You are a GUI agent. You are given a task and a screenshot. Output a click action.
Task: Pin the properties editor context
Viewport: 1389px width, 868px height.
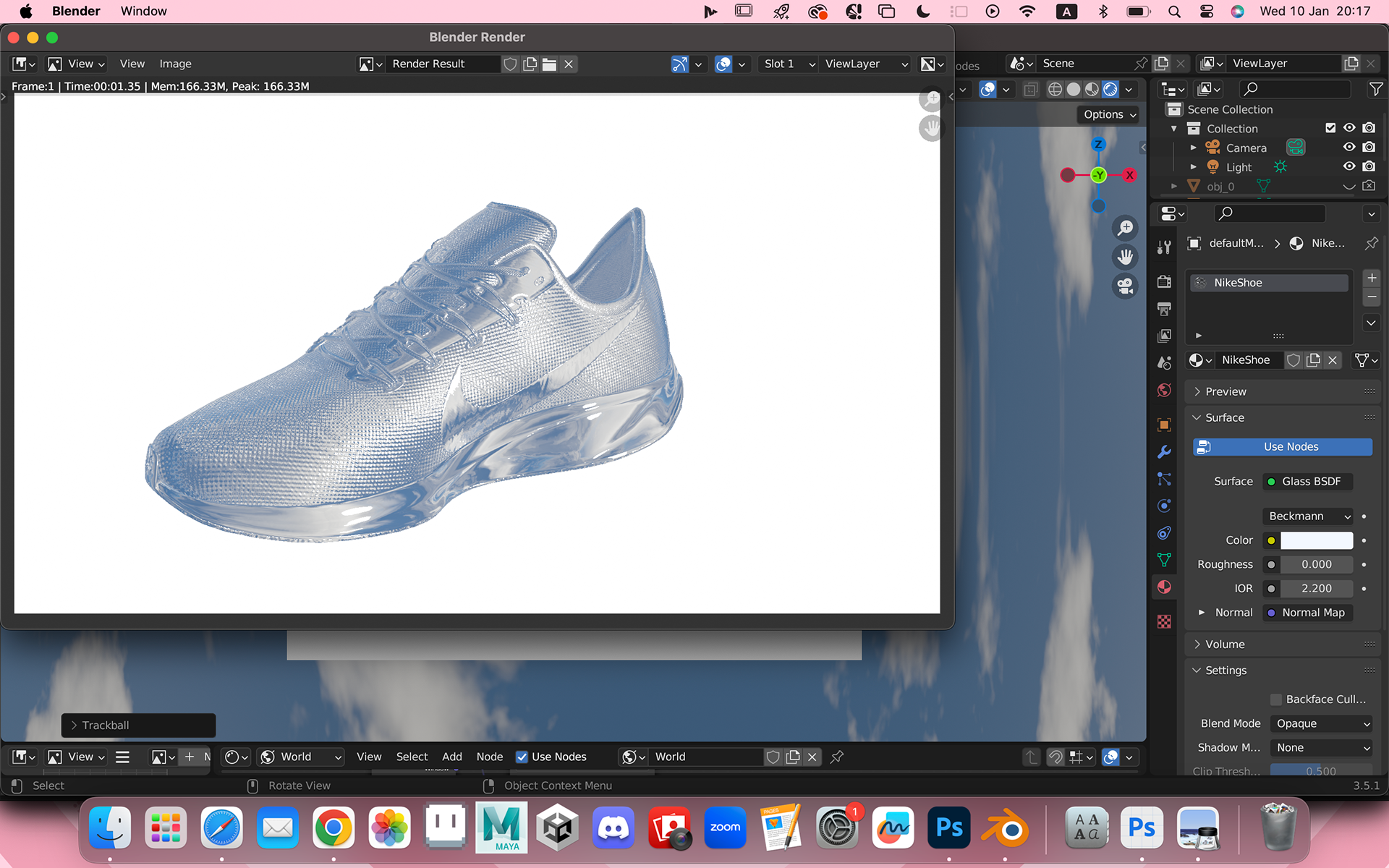(1371, 244)
